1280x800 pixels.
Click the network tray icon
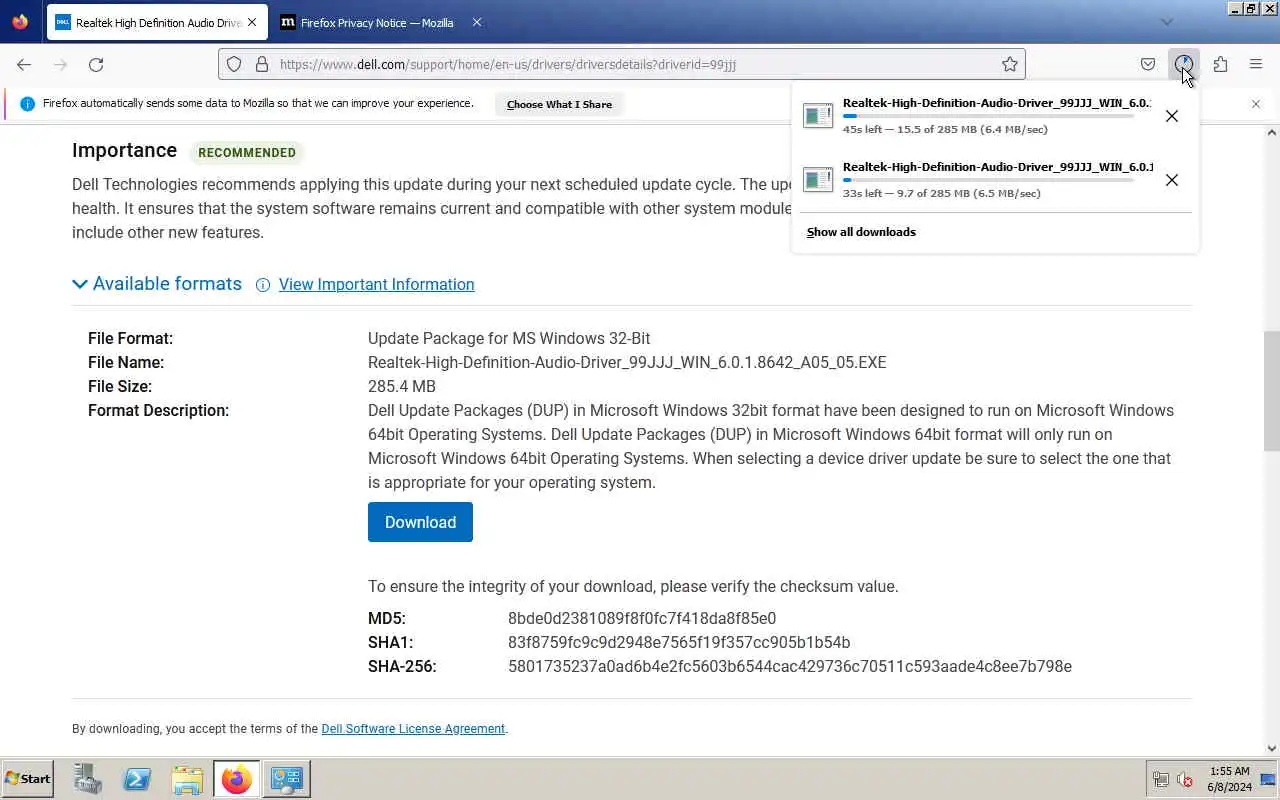(x=1161, y=780)
